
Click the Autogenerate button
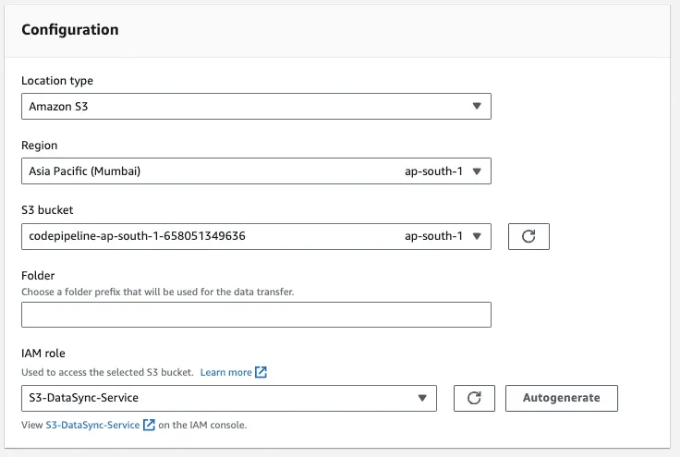(561, 398)
